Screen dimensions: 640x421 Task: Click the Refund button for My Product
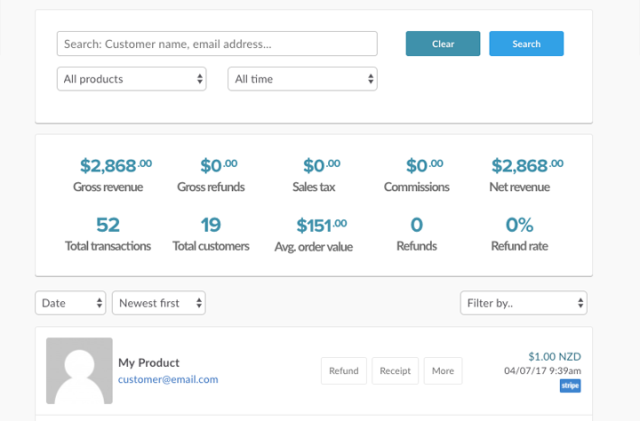(x=343, y=371)
